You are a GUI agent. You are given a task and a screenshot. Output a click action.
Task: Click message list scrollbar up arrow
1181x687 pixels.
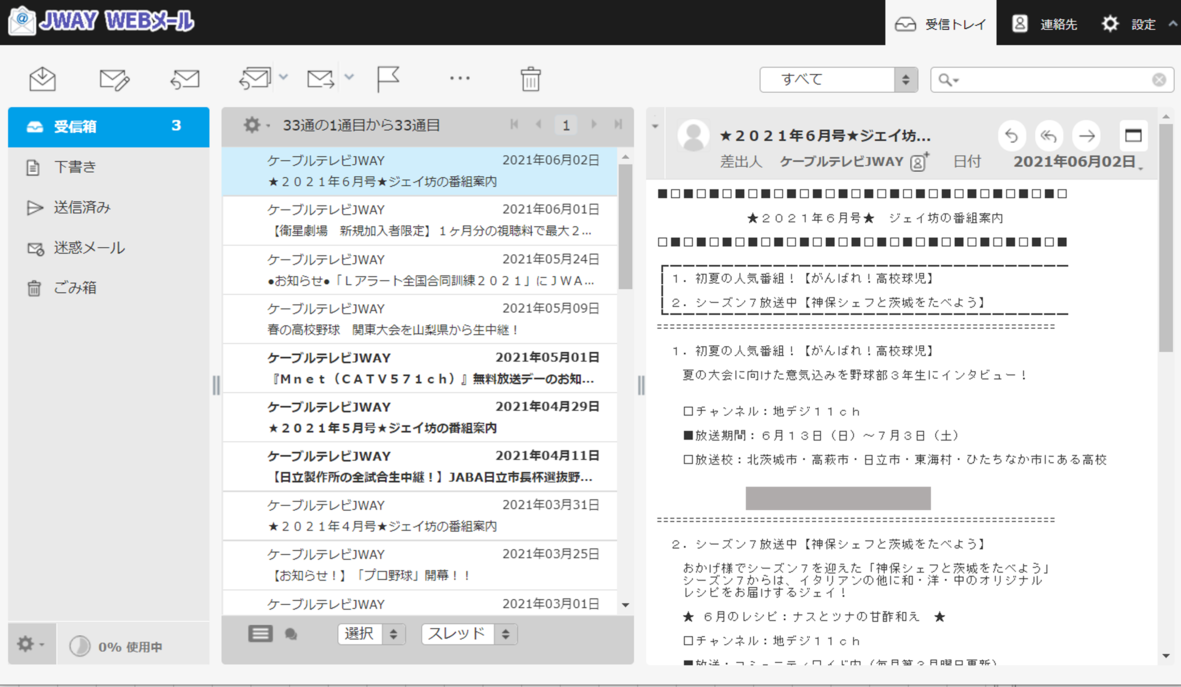tap(625, 156)
